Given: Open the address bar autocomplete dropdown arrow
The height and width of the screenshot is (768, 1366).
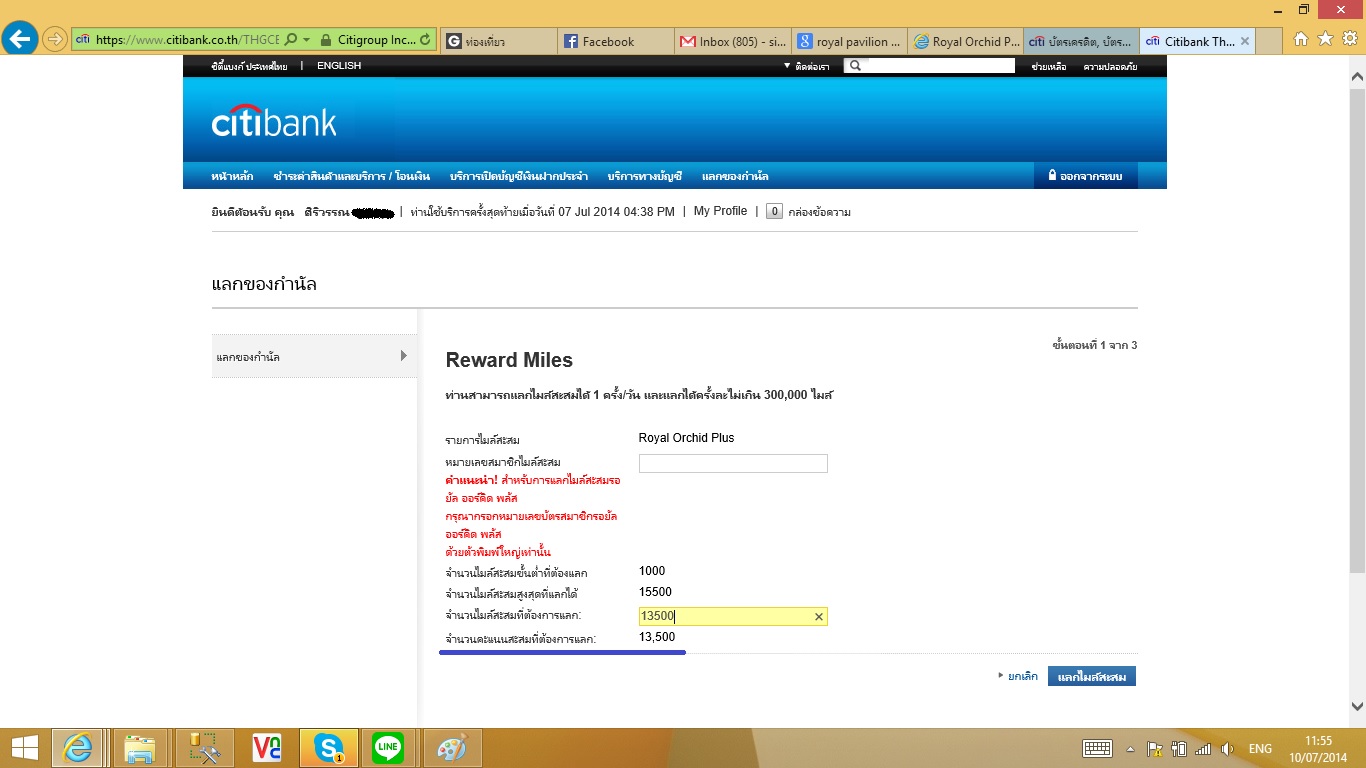Looking at the screenshot, I should [306, 41].
